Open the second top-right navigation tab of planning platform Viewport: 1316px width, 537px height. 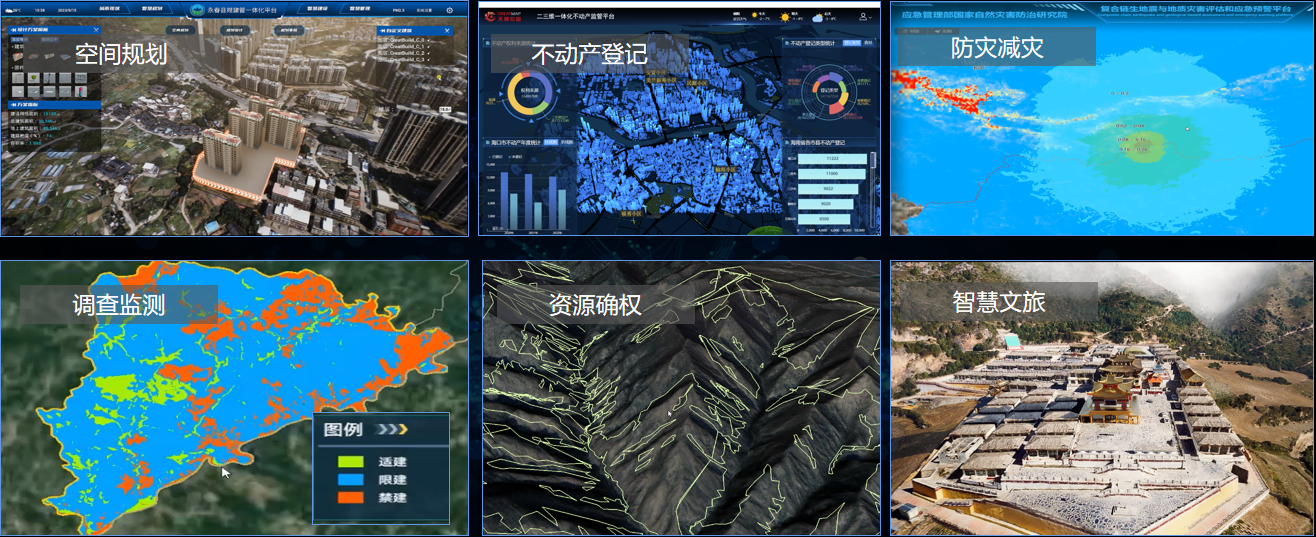pyautogui.click(x=358, y=9)
